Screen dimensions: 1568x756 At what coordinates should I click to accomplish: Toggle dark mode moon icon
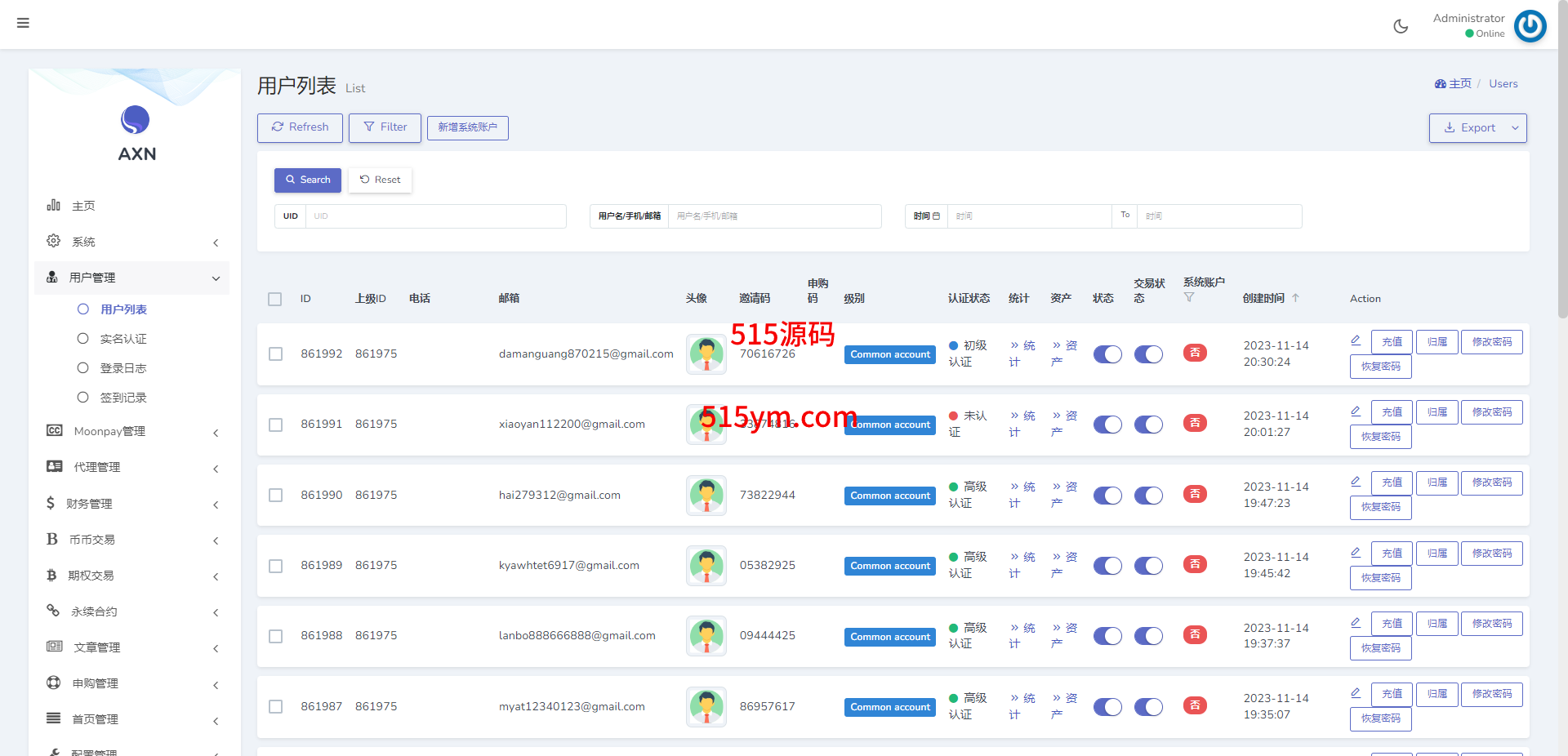point(1401,26)
